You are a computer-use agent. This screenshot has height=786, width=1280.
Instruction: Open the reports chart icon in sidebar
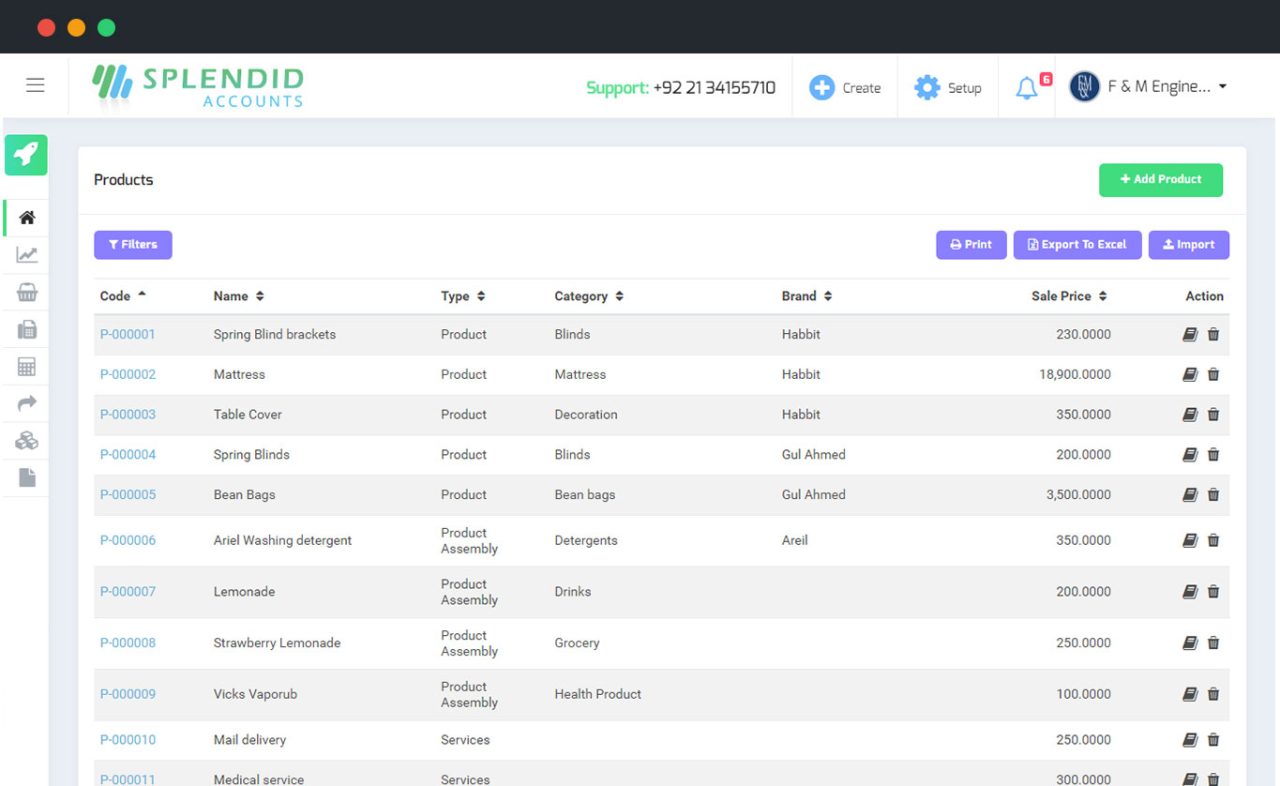[25, 253]
